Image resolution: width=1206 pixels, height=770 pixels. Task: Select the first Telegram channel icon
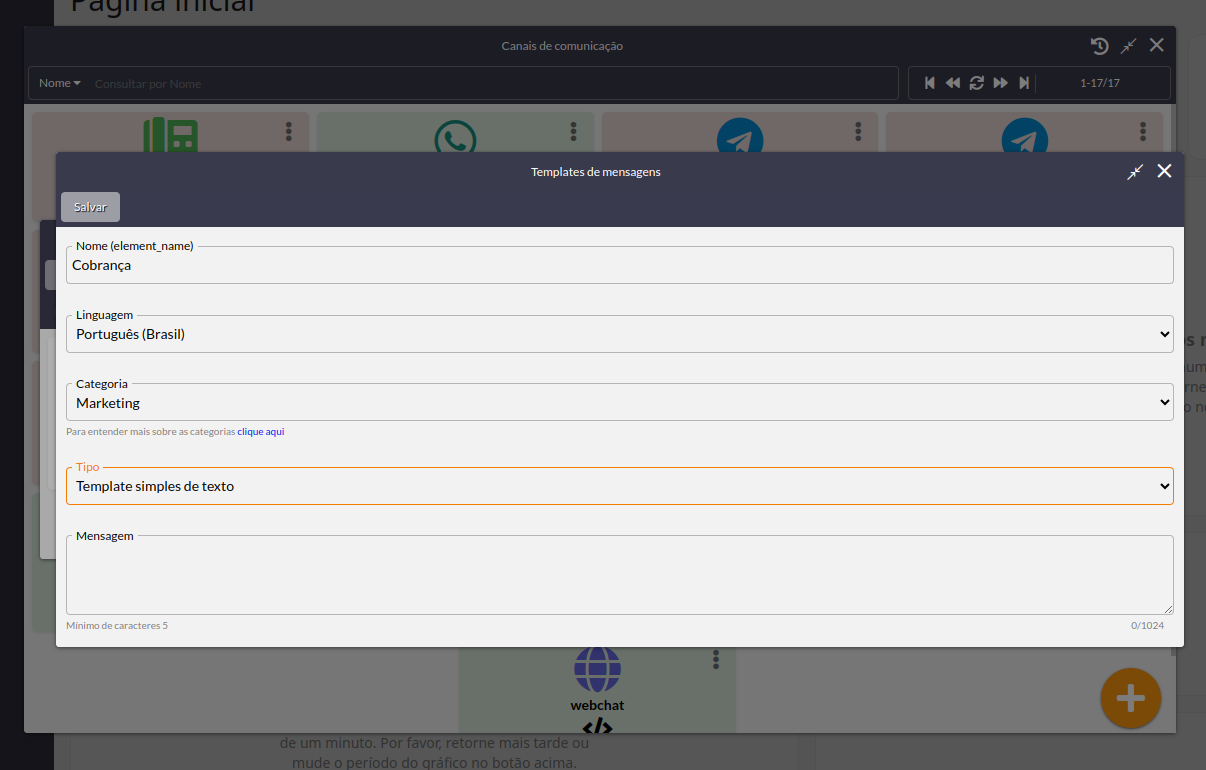(x=740, y=136)
